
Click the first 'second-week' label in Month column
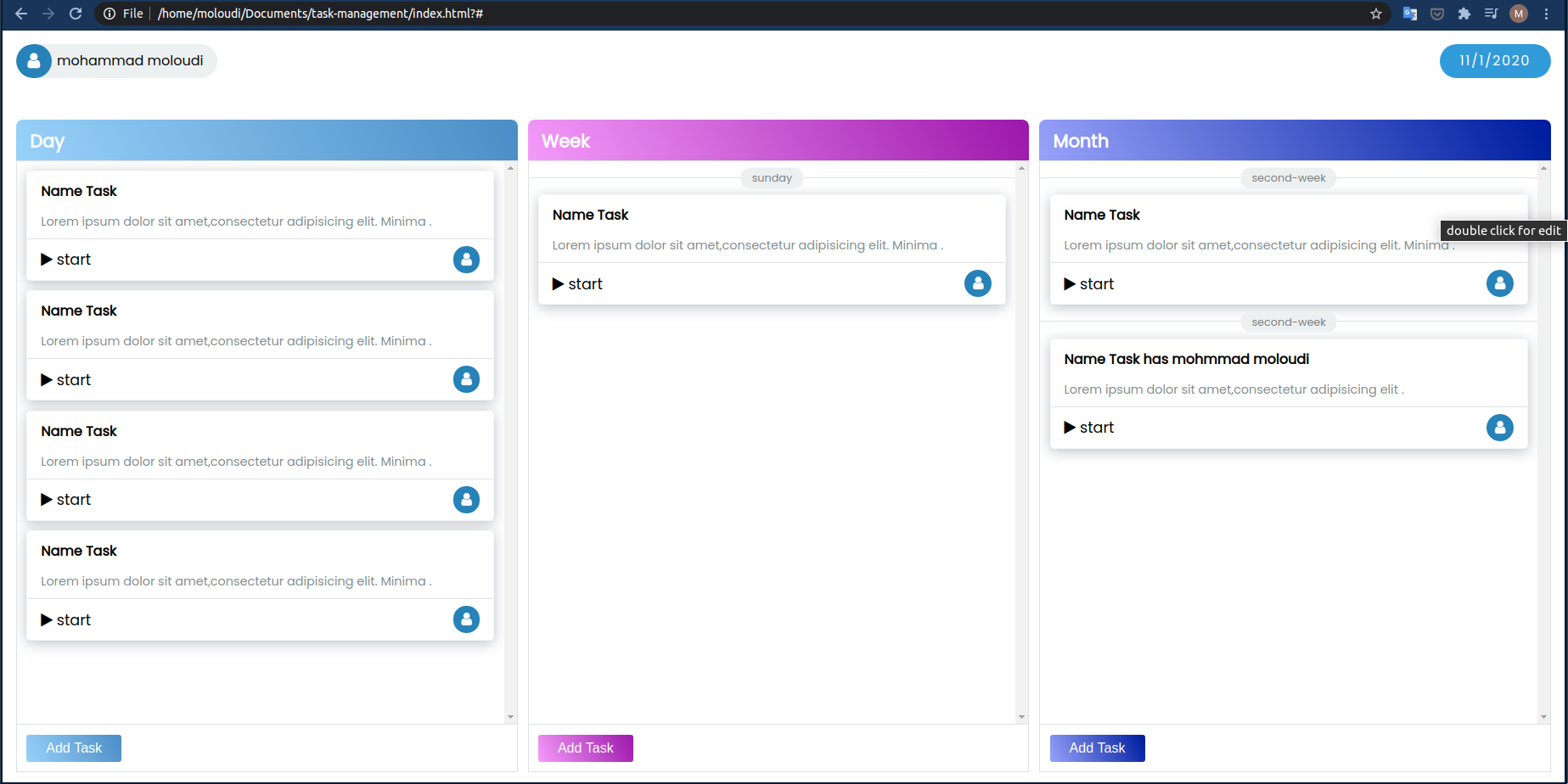1288,178
